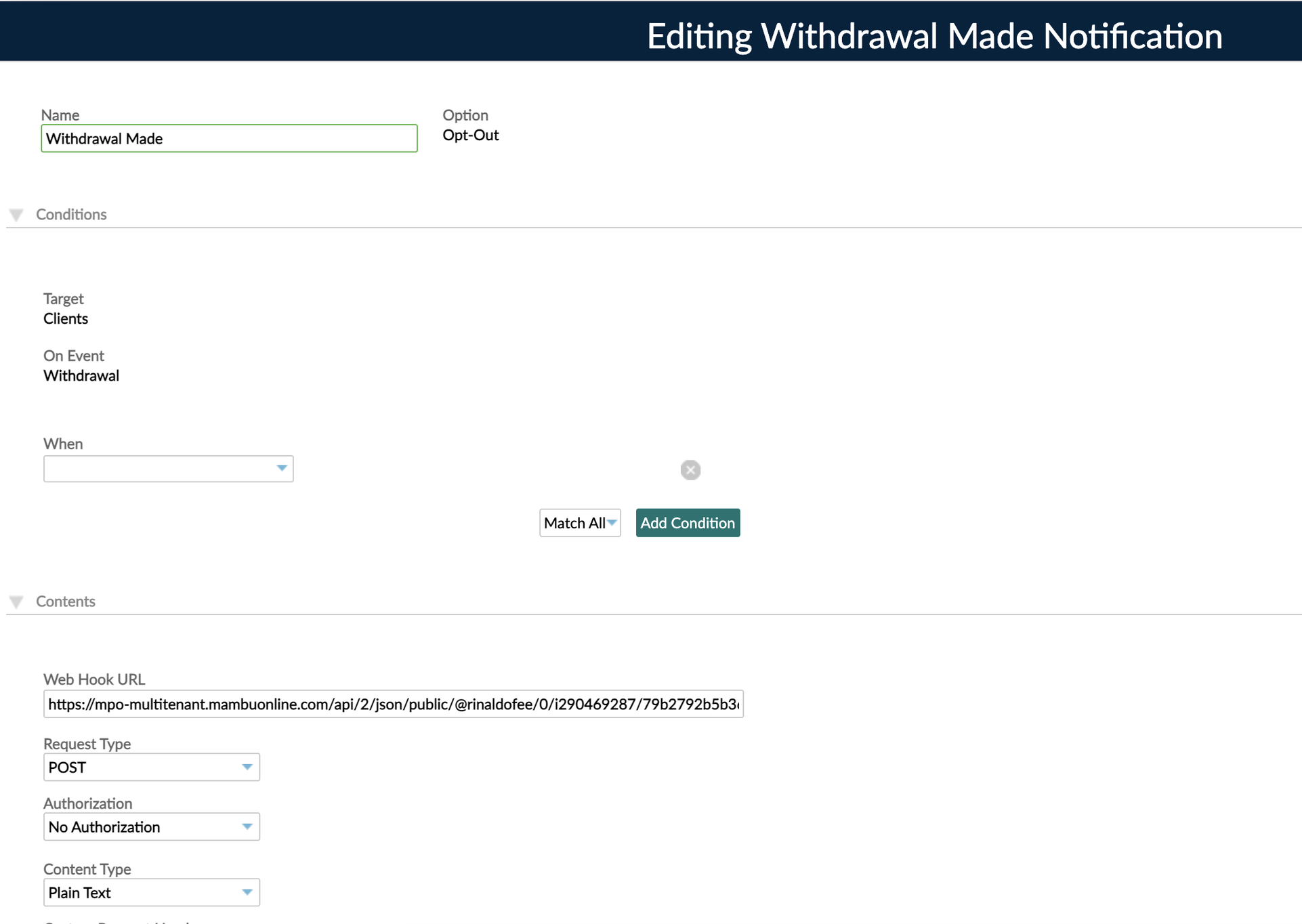This screenshot has width=1302, height=924.
Task: Click the Authorization dropdown arrow
Action: point(247,826)
